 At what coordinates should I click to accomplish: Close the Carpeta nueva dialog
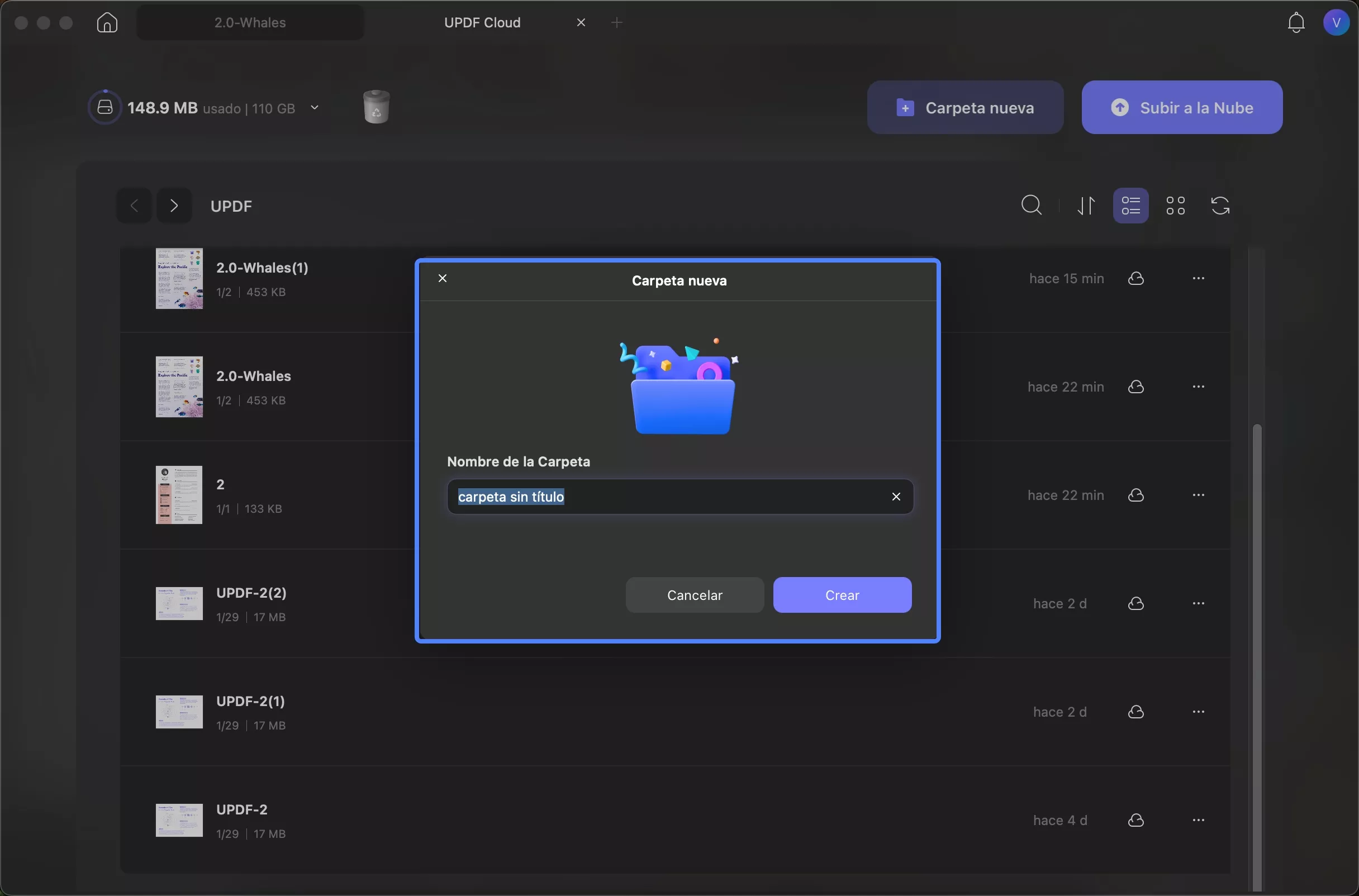pos(443,278)
